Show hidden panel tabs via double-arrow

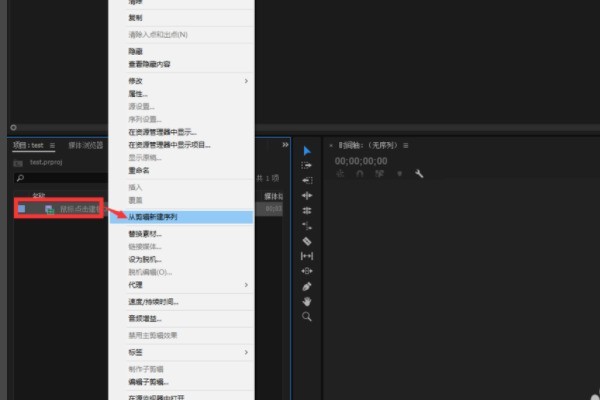click(x=285, y=146)
